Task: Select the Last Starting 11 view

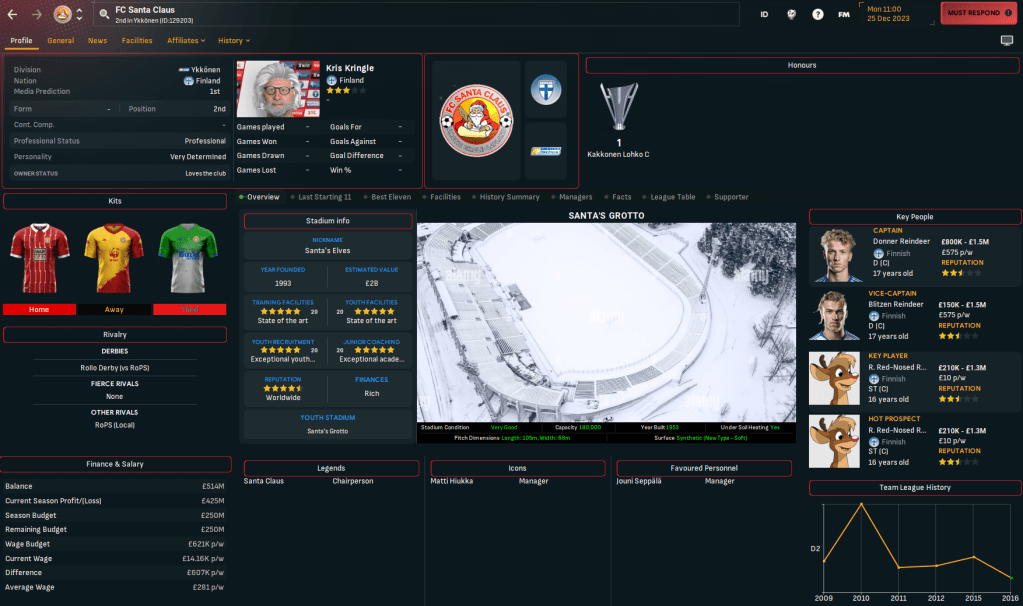Action: click(x=324, y=197)
